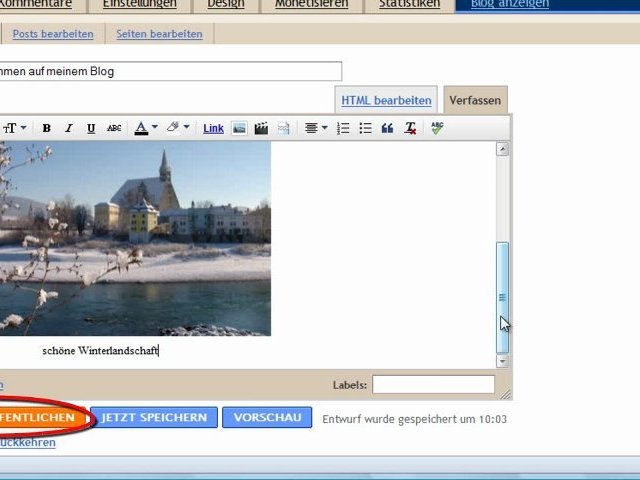640x480 pixels.
Task: Insert a bulleted list
Action: tap(365, 128)
